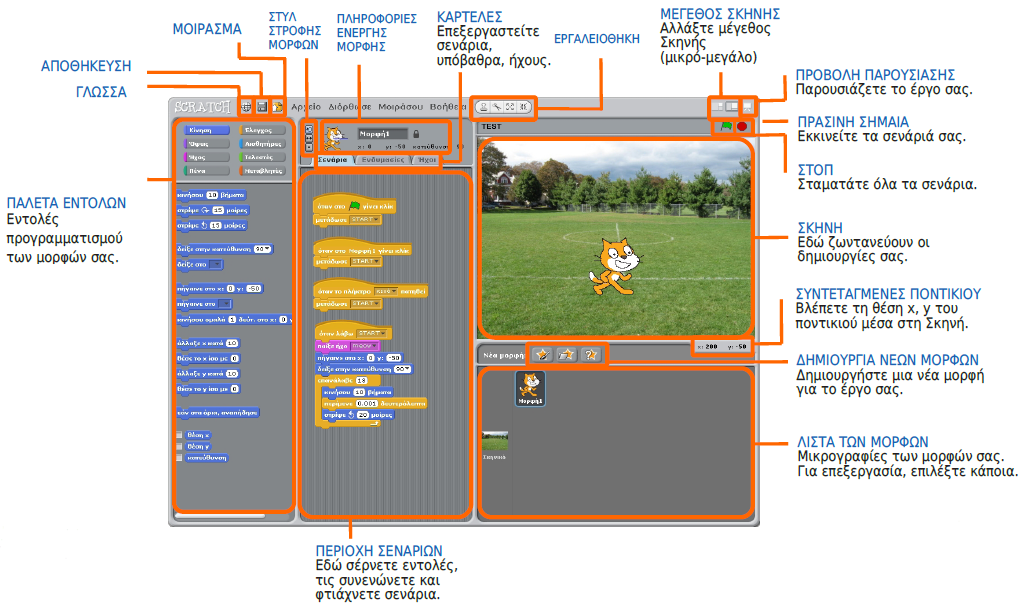This screenshot has width=1024, height=607.
Task: Select the grow sprite tool
Action: (510, 107)
